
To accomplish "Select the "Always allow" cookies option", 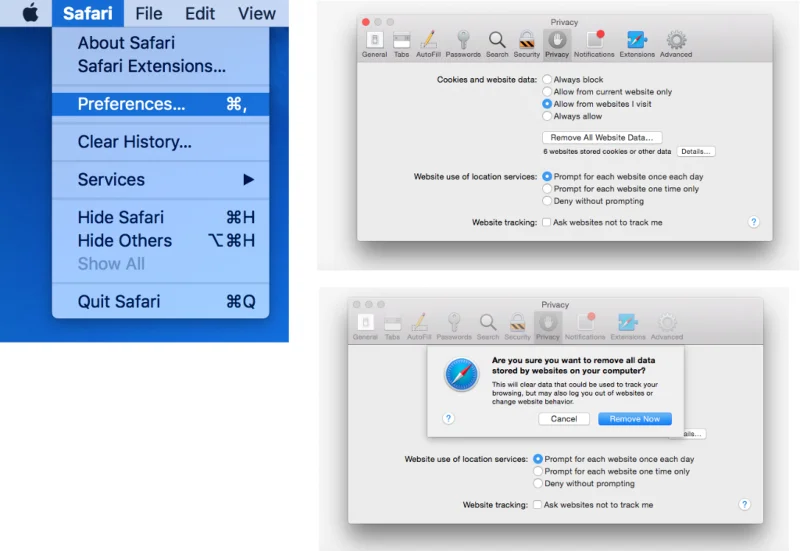I will pos(547,116).
